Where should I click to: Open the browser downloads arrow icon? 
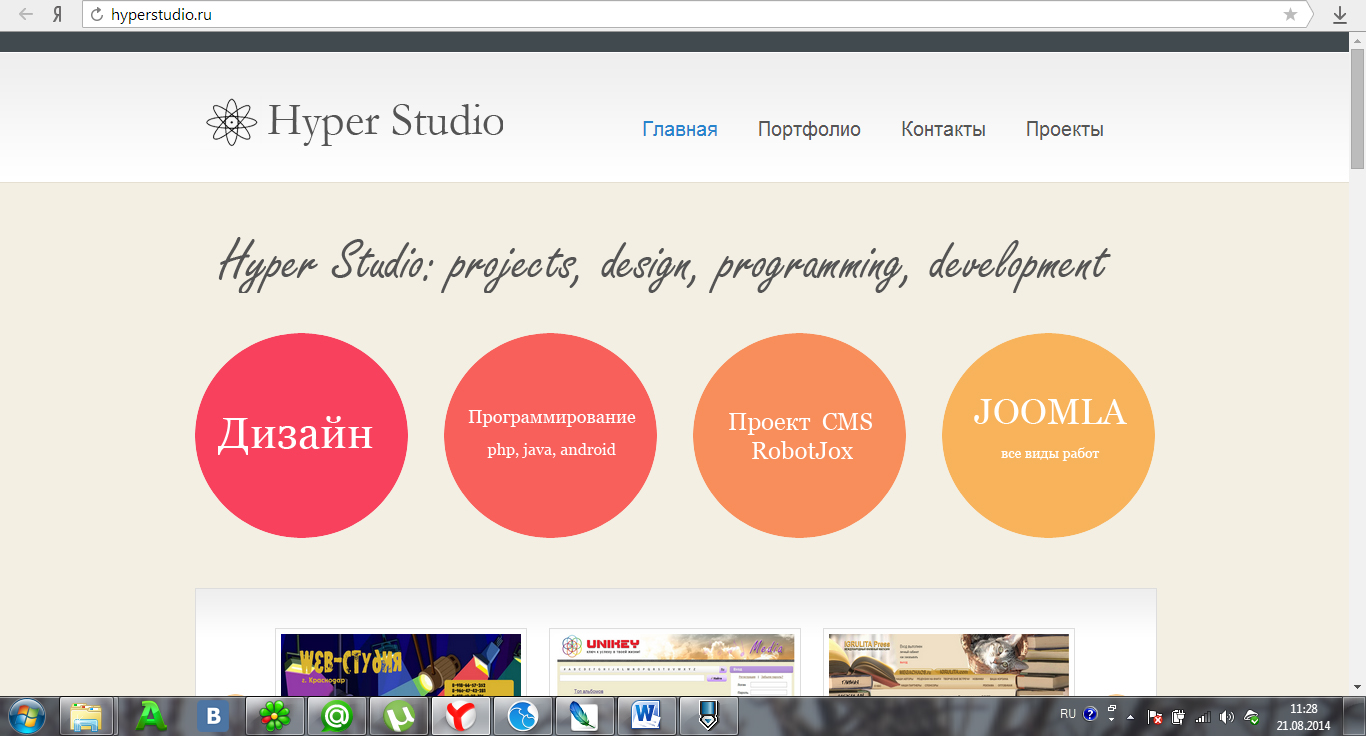pos(1340,14)
